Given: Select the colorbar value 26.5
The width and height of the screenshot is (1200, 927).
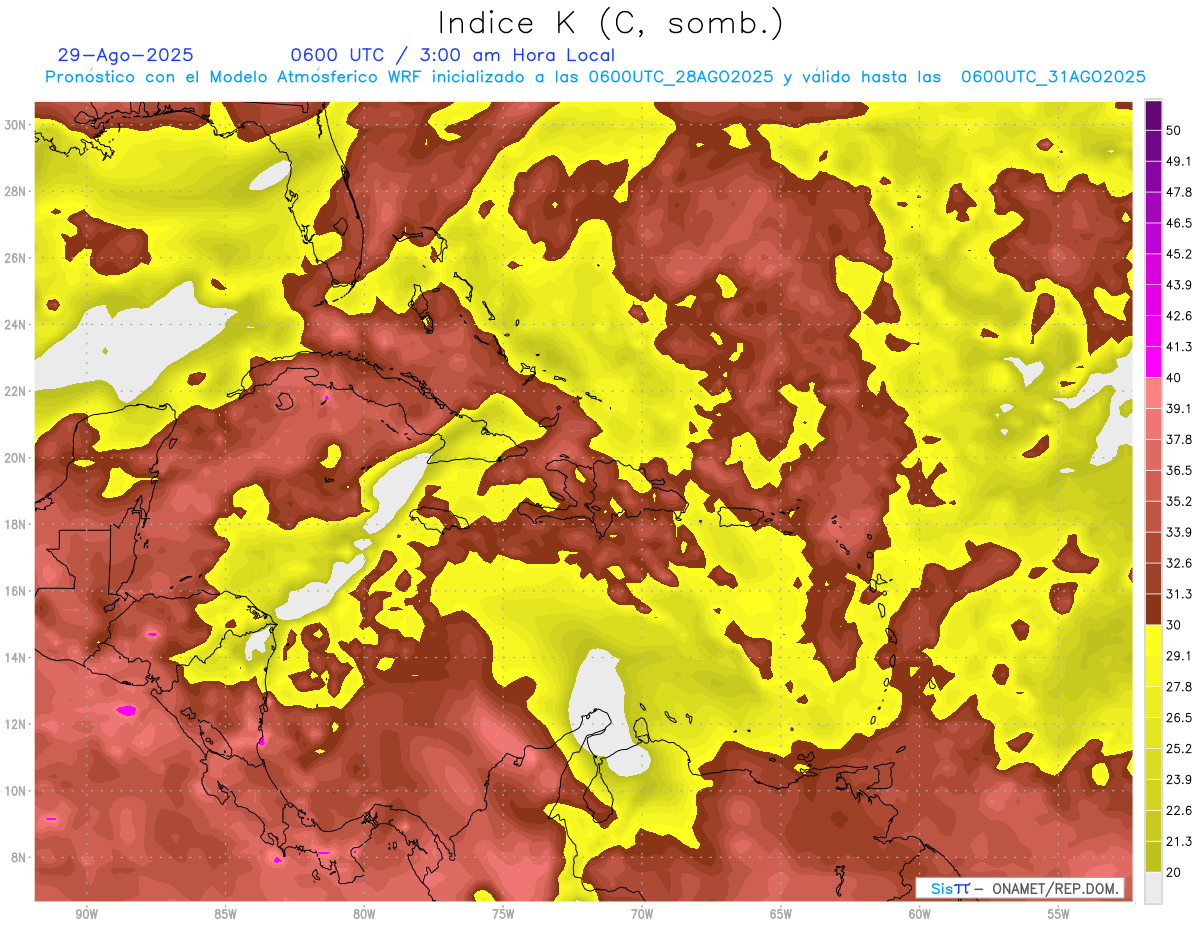Looking at the screenshot, I should coord(1179,717).
